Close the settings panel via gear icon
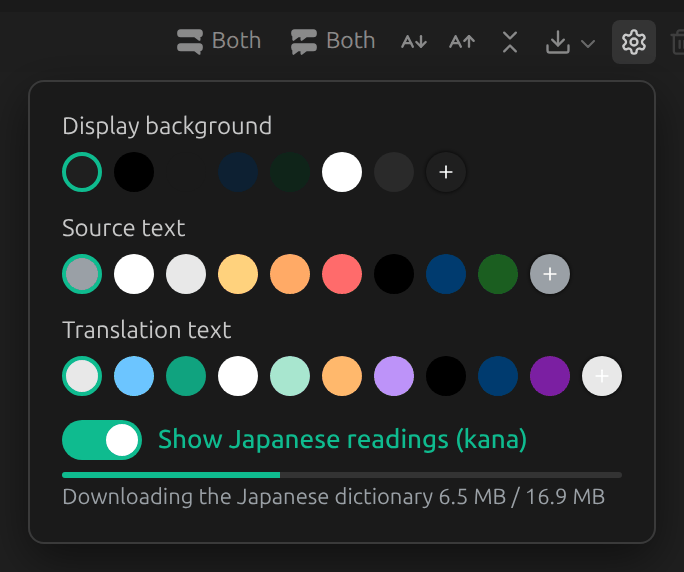Screen dimensions: 684x572 [x=634, y=42]
